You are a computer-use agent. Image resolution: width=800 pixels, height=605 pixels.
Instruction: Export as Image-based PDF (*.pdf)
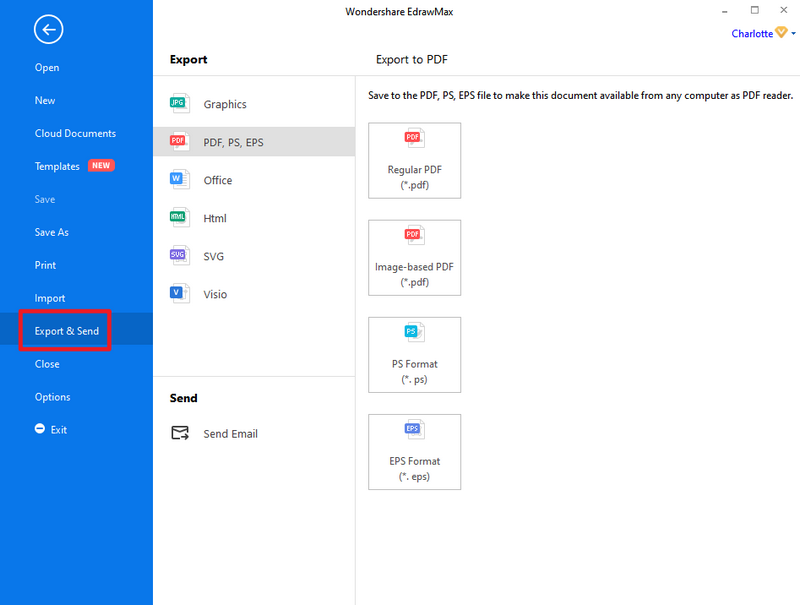click(x=414, y=258)
